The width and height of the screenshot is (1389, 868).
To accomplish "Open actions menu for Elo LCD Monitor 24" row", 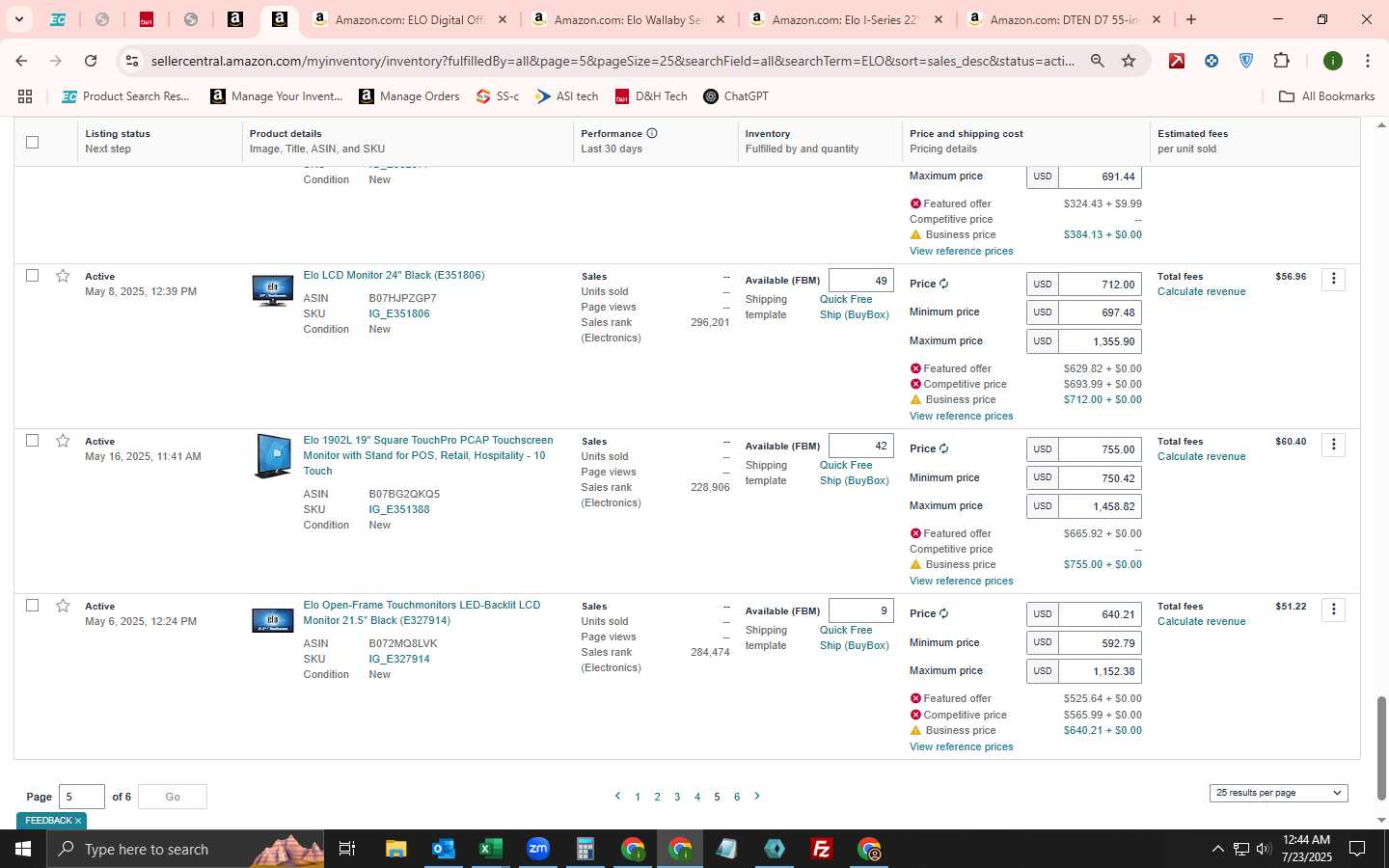I will tap(1333, 279).
